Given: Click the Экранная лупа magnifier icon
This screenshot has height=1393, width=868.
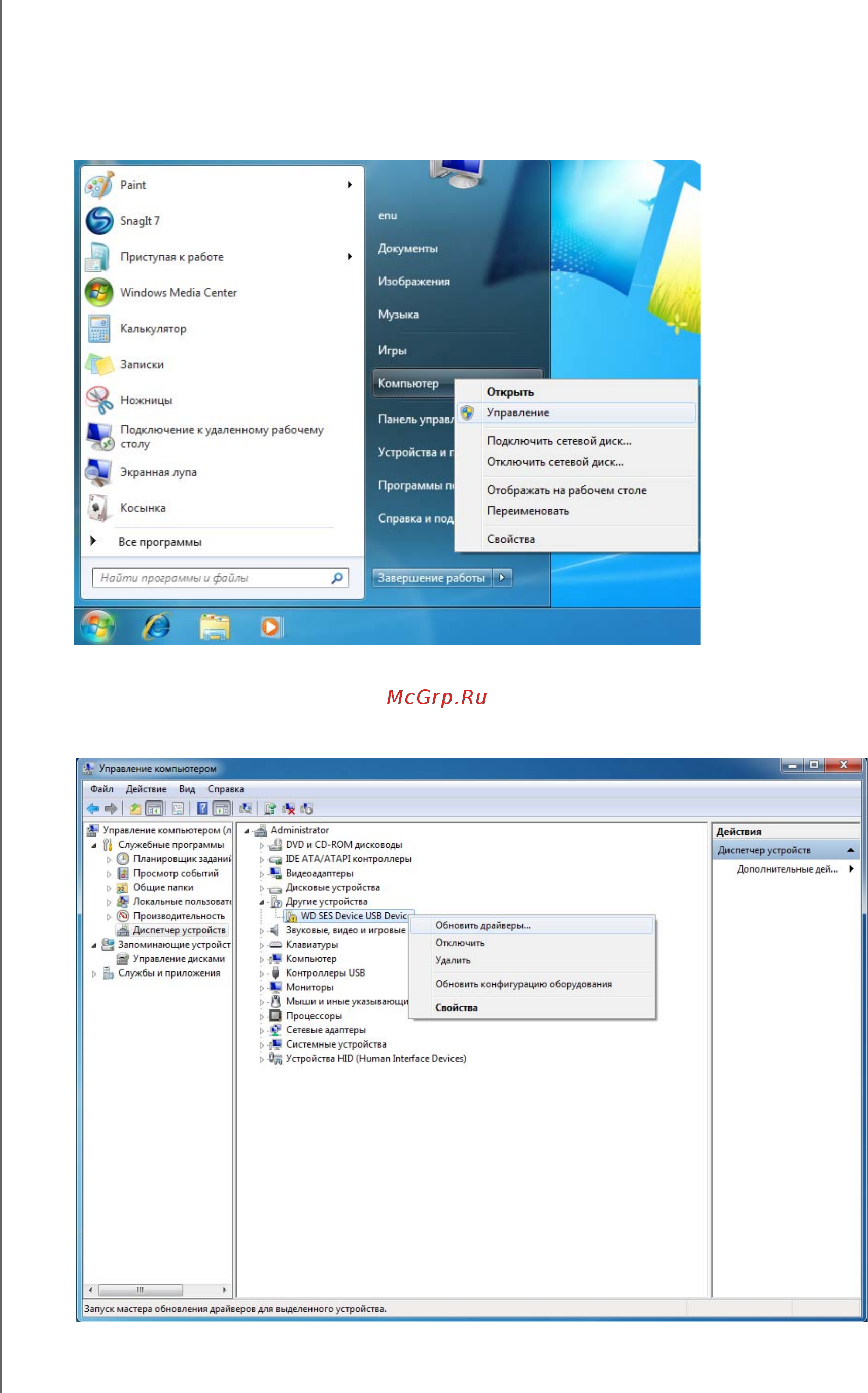Looking at the screenshot, I should (98, 472).
